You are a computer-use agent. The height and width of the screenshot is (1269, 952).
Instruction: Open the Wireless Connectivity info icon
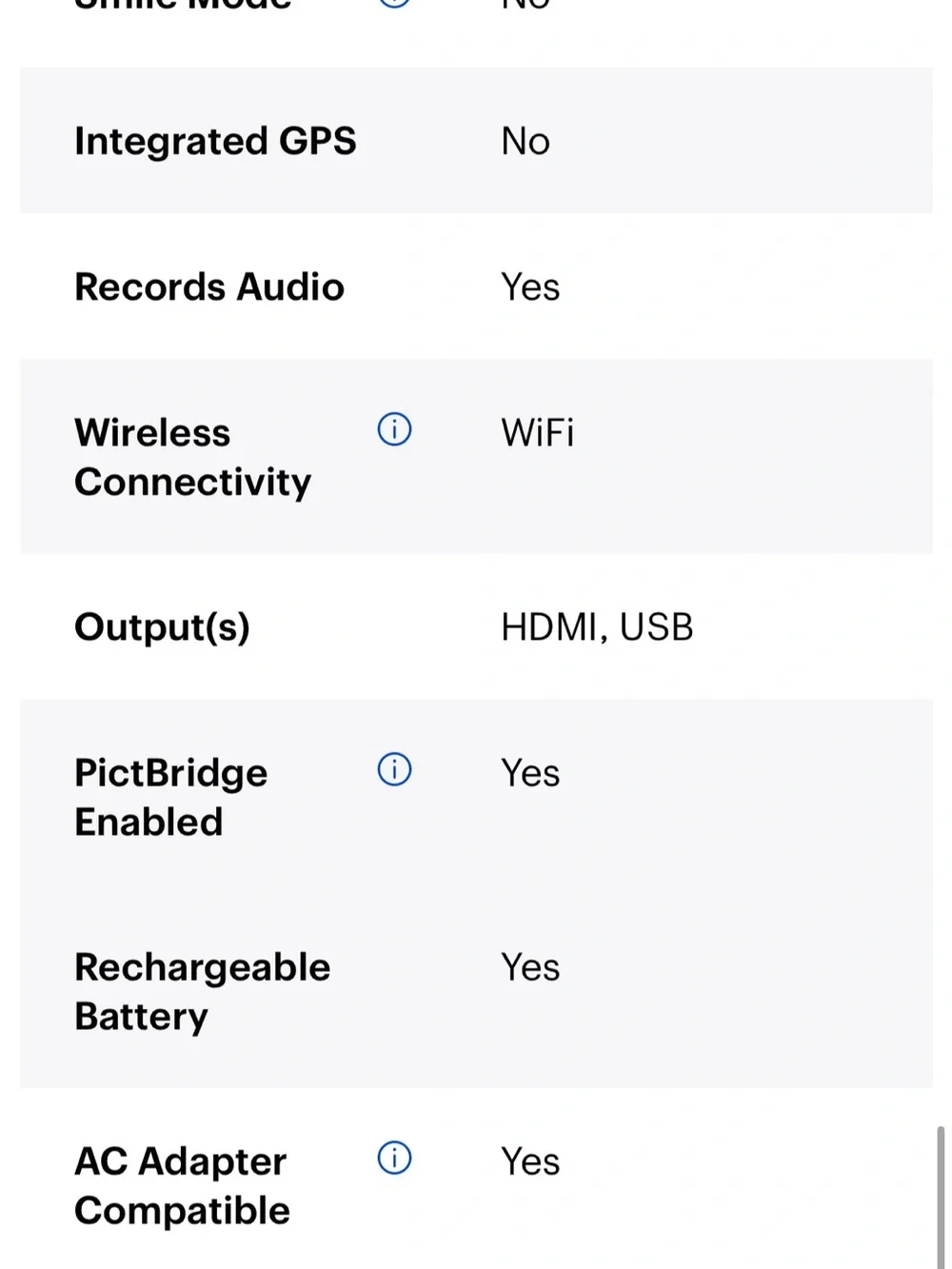pos(394,429)
